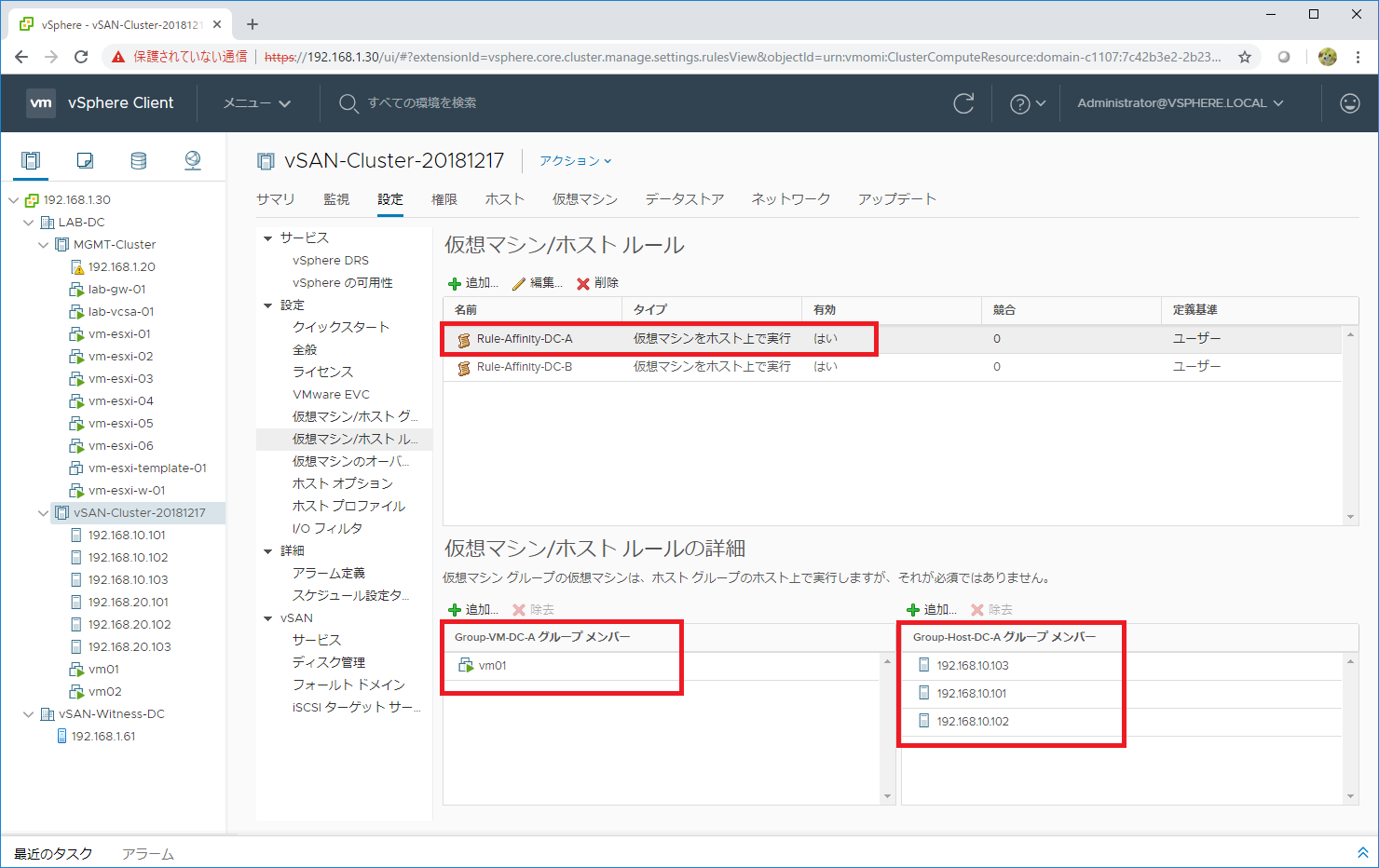
Task: Select vm-esxi-w-01 in inventory tree
Action: pyautogui.click(x=127, y=491)
